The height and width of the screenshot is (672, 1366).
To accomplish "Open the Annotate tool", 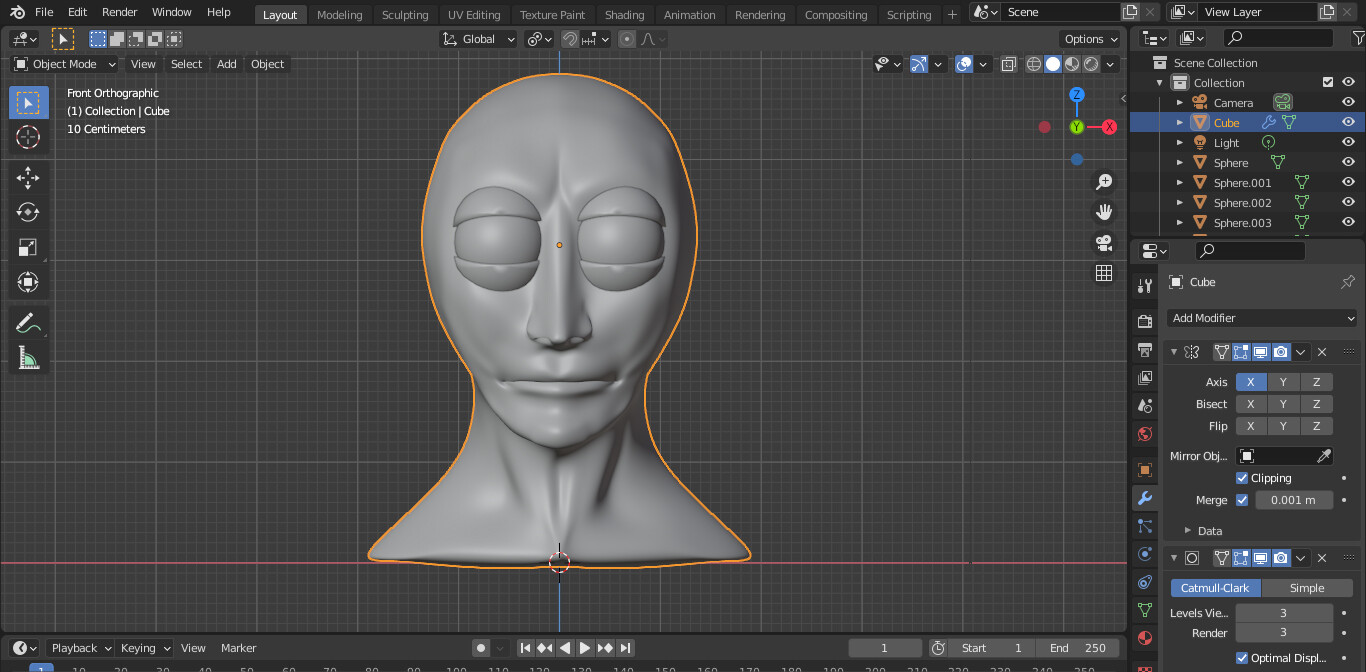I will tap(28, 322).
